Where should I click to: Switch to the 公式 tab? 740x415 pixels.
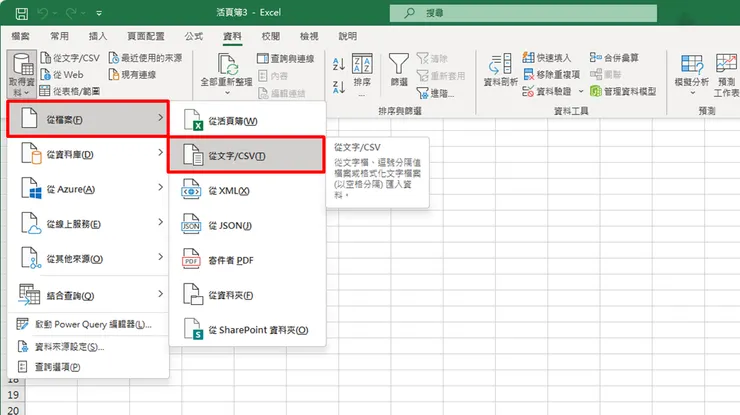tap(193, 36)
